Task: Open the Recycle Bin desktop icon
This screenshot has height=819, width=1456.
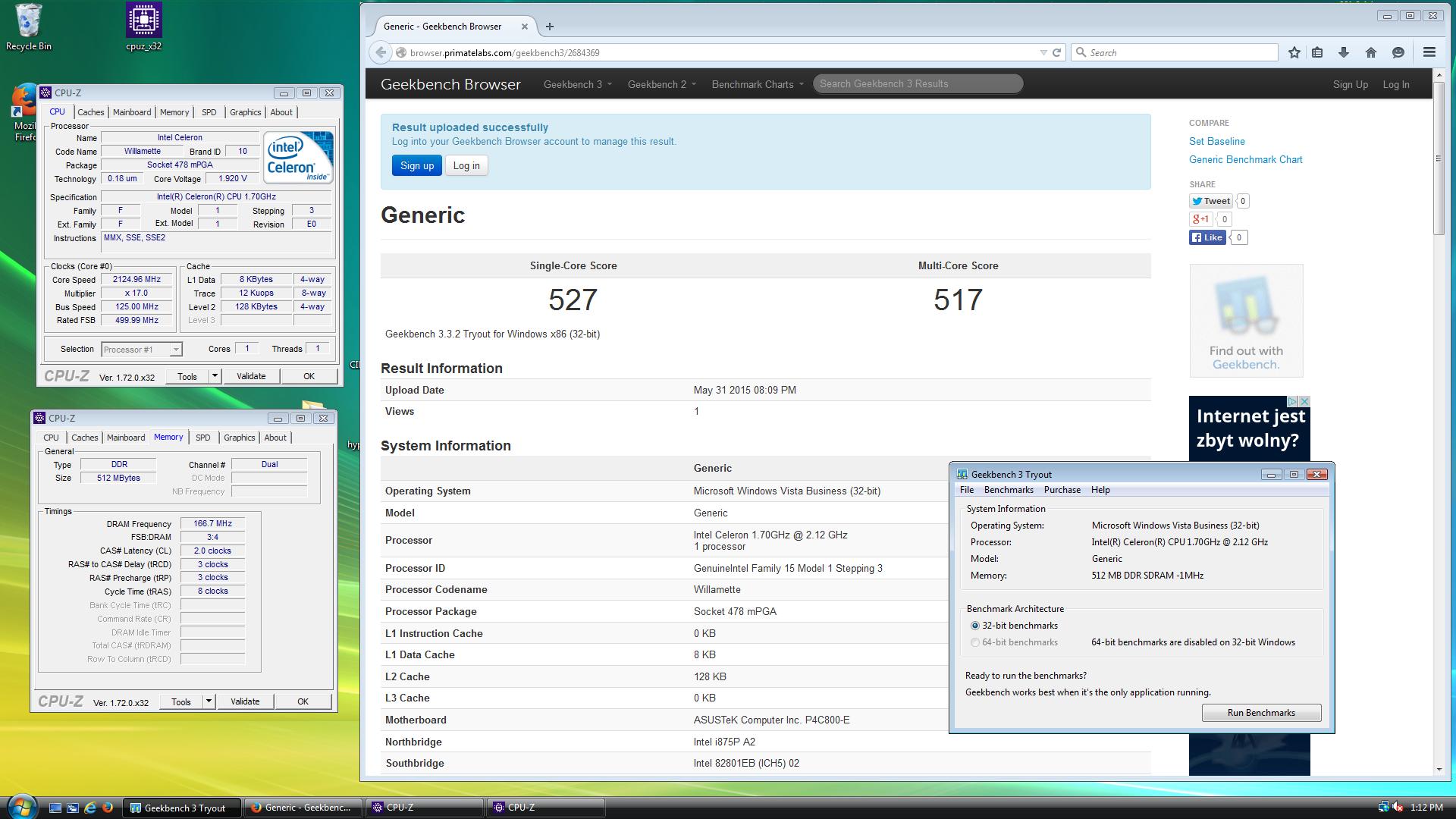Action: click(x=29, y=27)
